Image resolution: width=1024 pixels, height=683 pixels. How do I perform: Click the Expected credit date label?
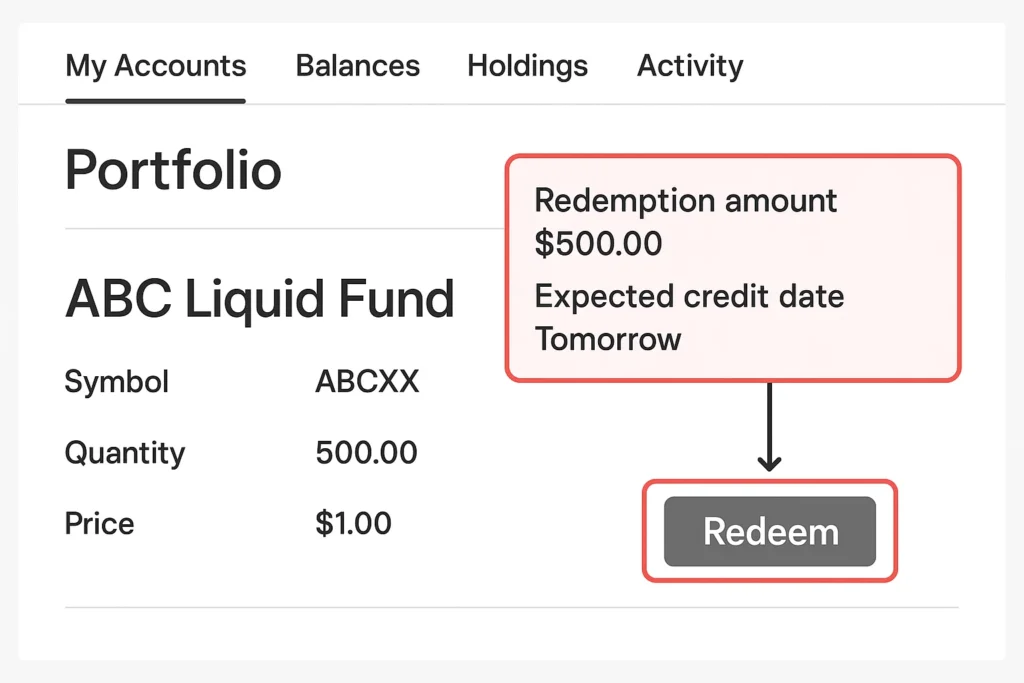[x=689, y=297]
